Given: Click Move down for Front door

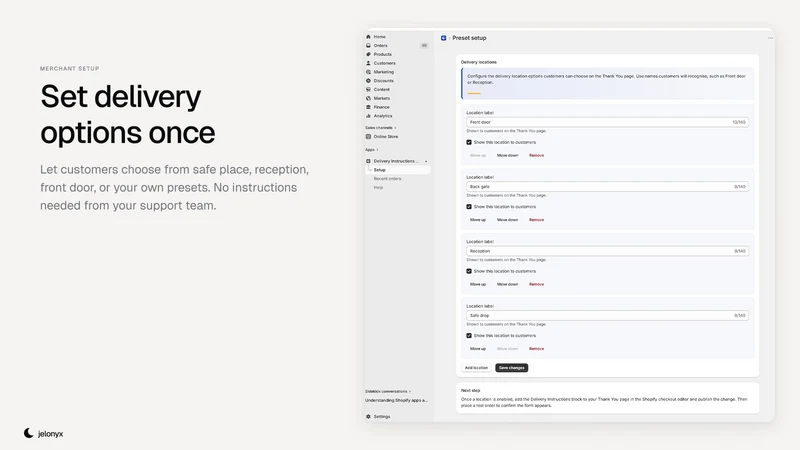Looking at the screenshot, I should [507, 155].
